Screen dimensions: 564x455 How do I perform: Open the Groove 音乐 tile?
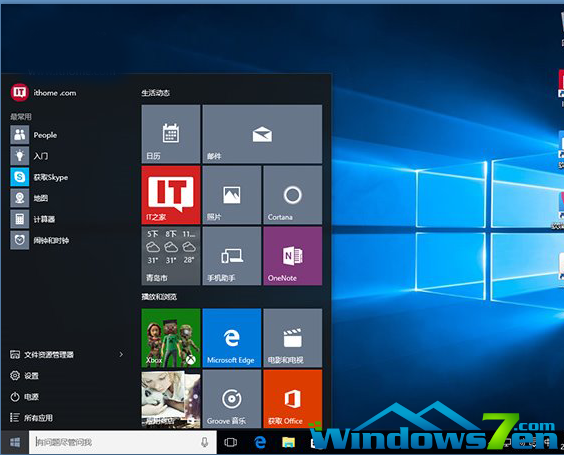click(232, 399)
